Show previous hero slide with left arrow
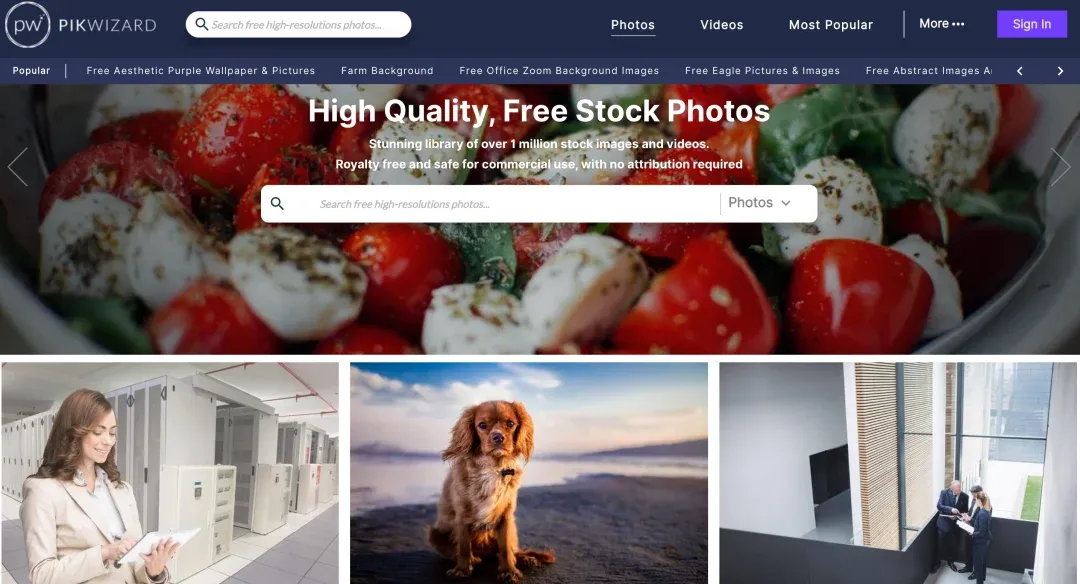This screenshot has width=1080, height=584. point(17,167)
